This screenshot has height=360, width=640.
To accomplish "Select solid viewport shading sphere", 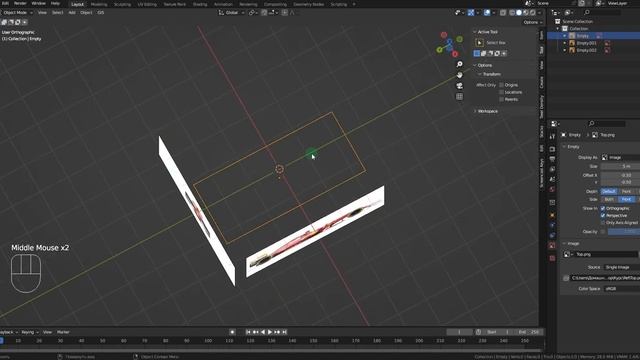I will (519, 13).
